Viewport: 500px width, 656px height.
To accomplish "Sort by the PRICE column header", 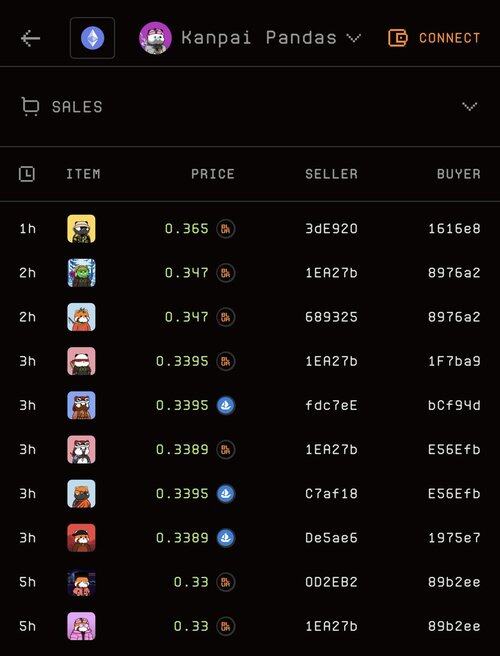I will (213, 174).
